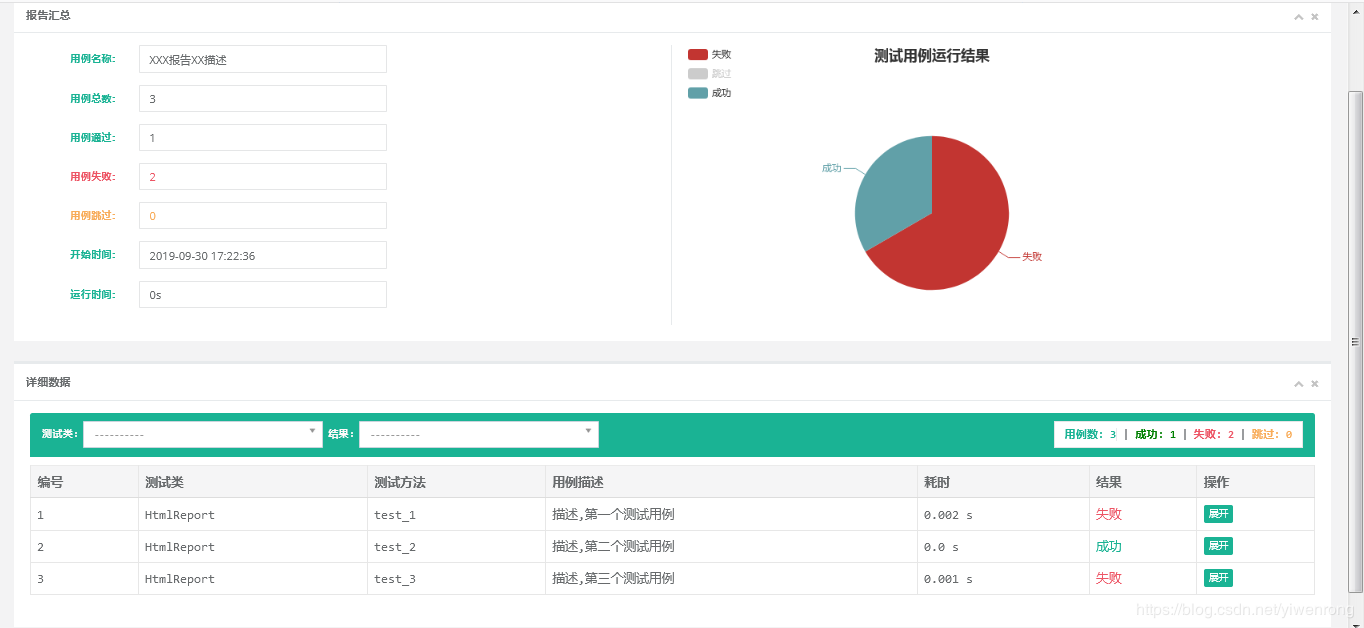Open the 结果 filter dropdown
Screen dimensions: 1364x628
point(475,434)
